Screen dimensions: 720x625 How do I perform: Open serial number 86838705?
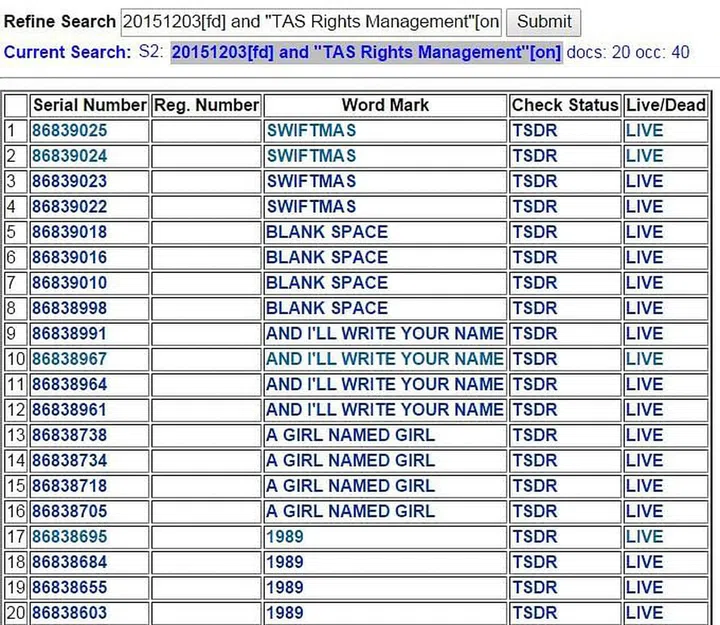pos(69,511)
